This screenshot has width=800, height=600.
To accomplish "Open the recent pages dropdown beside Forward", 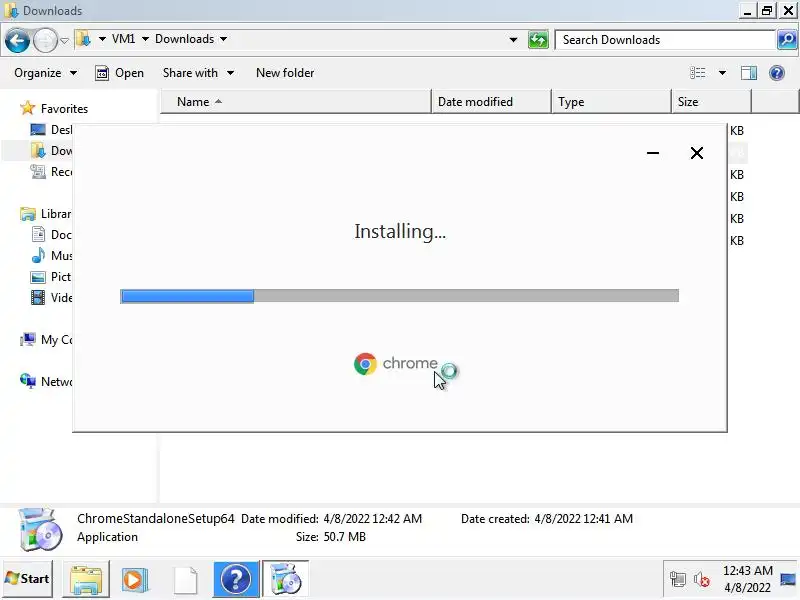I will click(x=64, y=40).
